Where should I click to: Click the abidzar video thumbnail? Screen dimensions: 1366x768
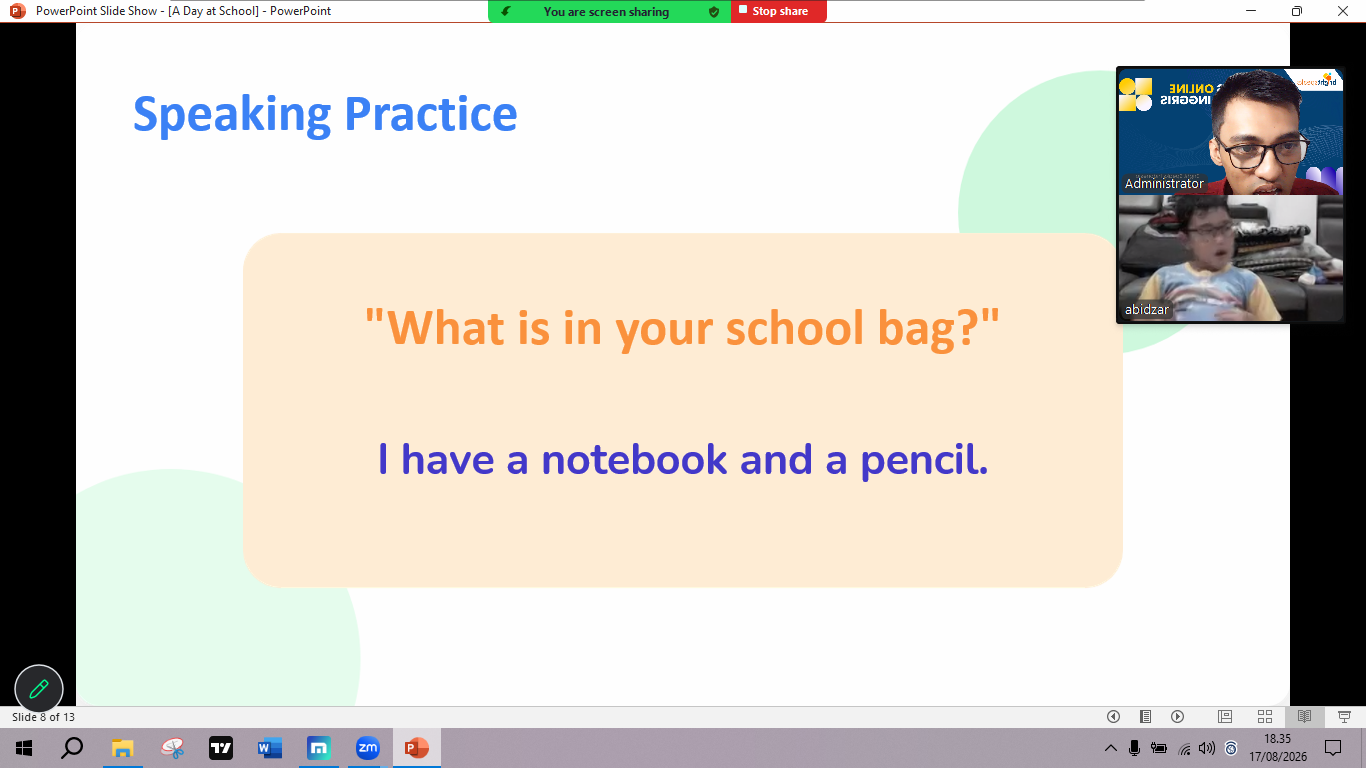(x=1230, y=258)
